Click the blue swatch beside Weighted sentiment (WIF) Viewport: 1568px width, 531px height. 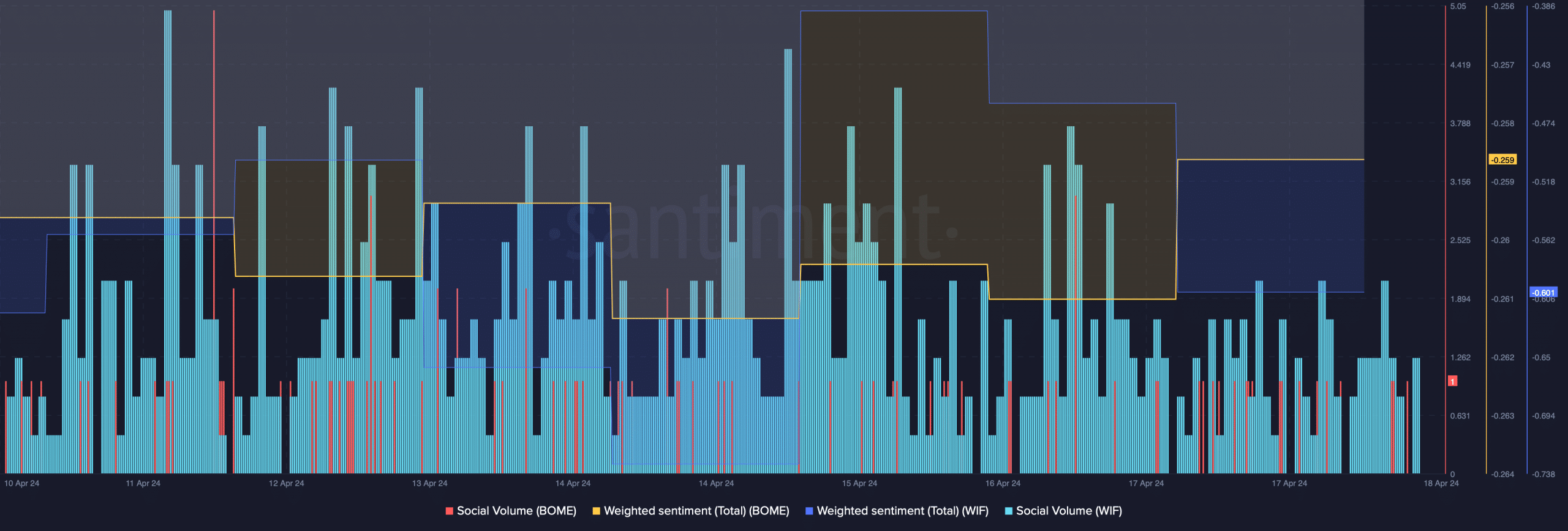[x=809, y=511]
